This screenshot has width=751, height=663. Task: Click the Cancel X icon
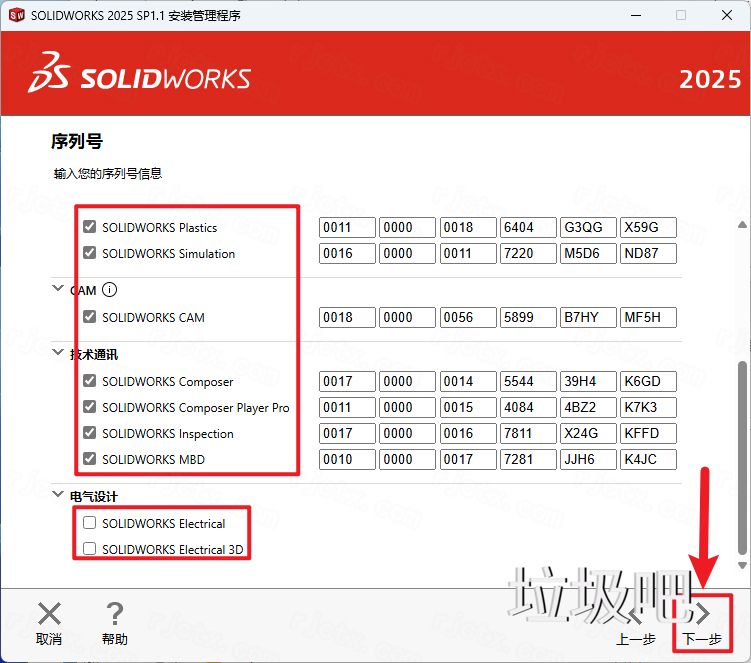49,614
